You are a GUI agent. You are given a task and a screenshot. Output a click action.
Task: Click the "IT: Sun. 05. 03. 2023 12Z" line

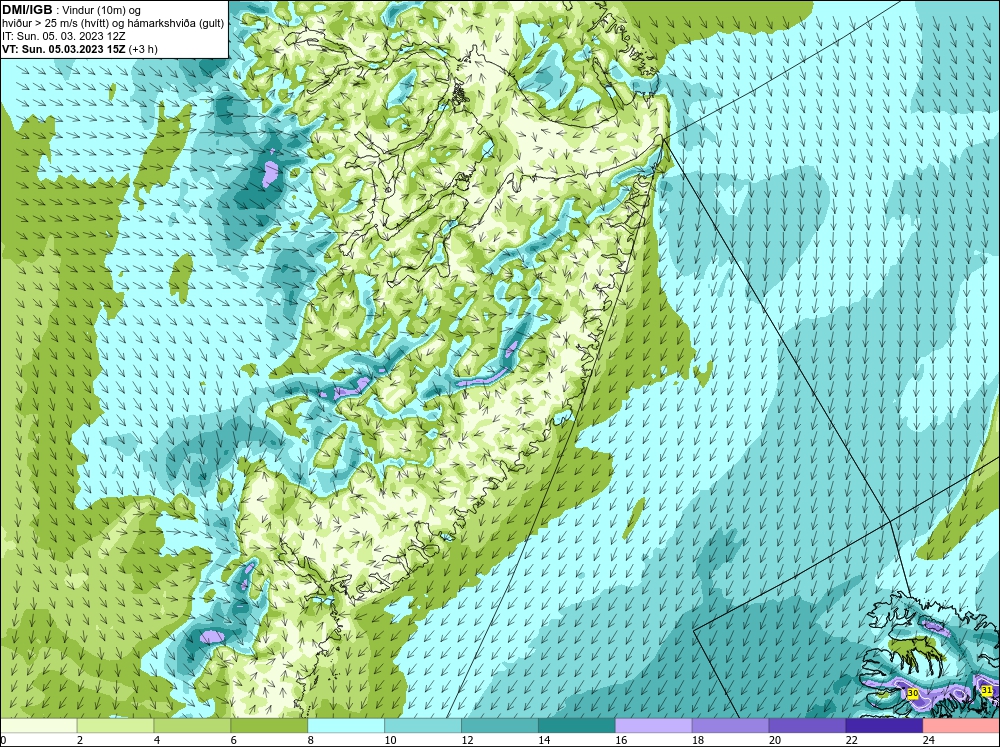(63, 36)
